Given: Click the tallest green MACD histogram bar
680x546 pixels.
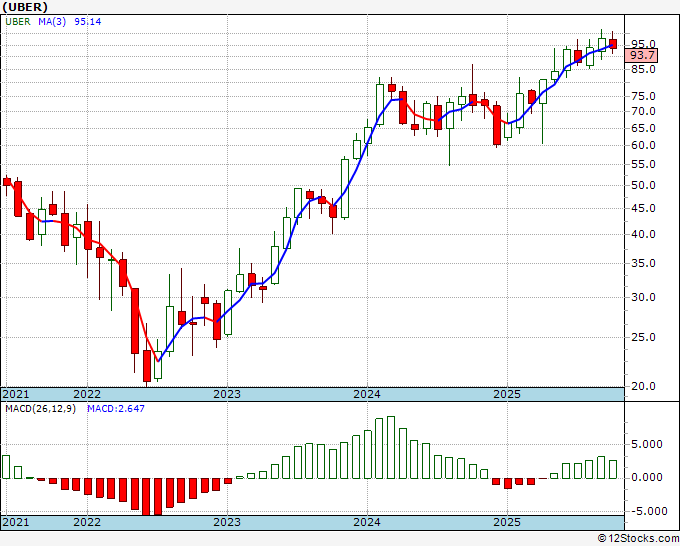Looking at the screenshot, I should click(x=391, y=448).
